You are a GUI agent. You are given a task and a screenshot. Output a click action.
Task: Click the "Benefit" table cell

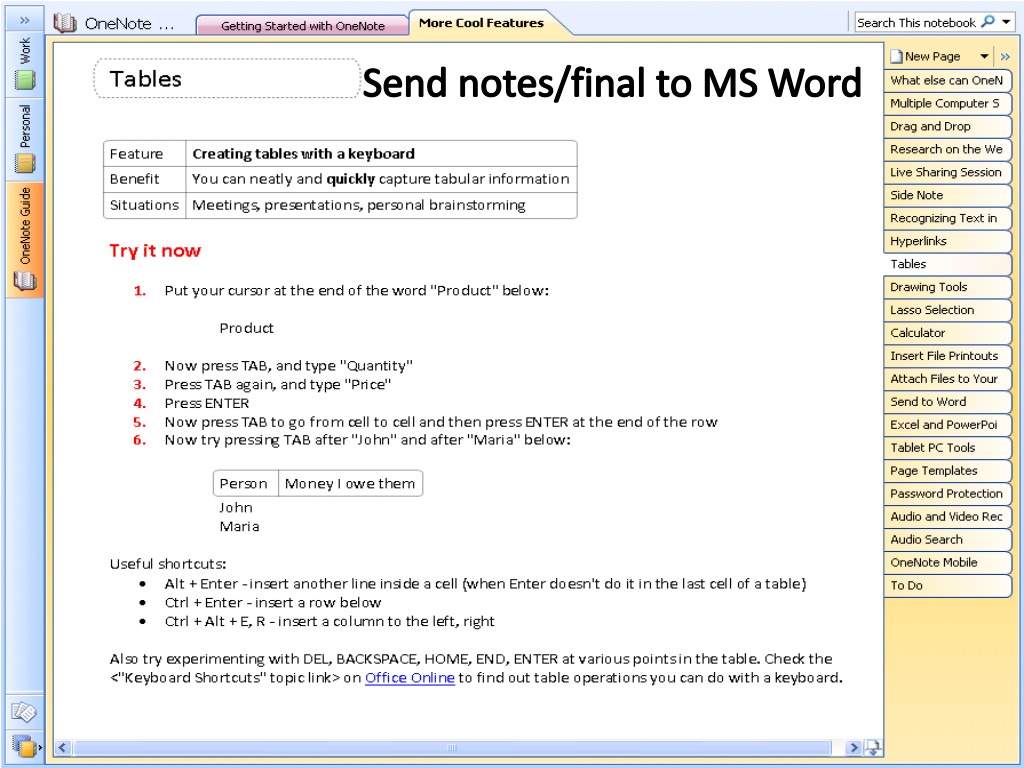click(144, 179)
